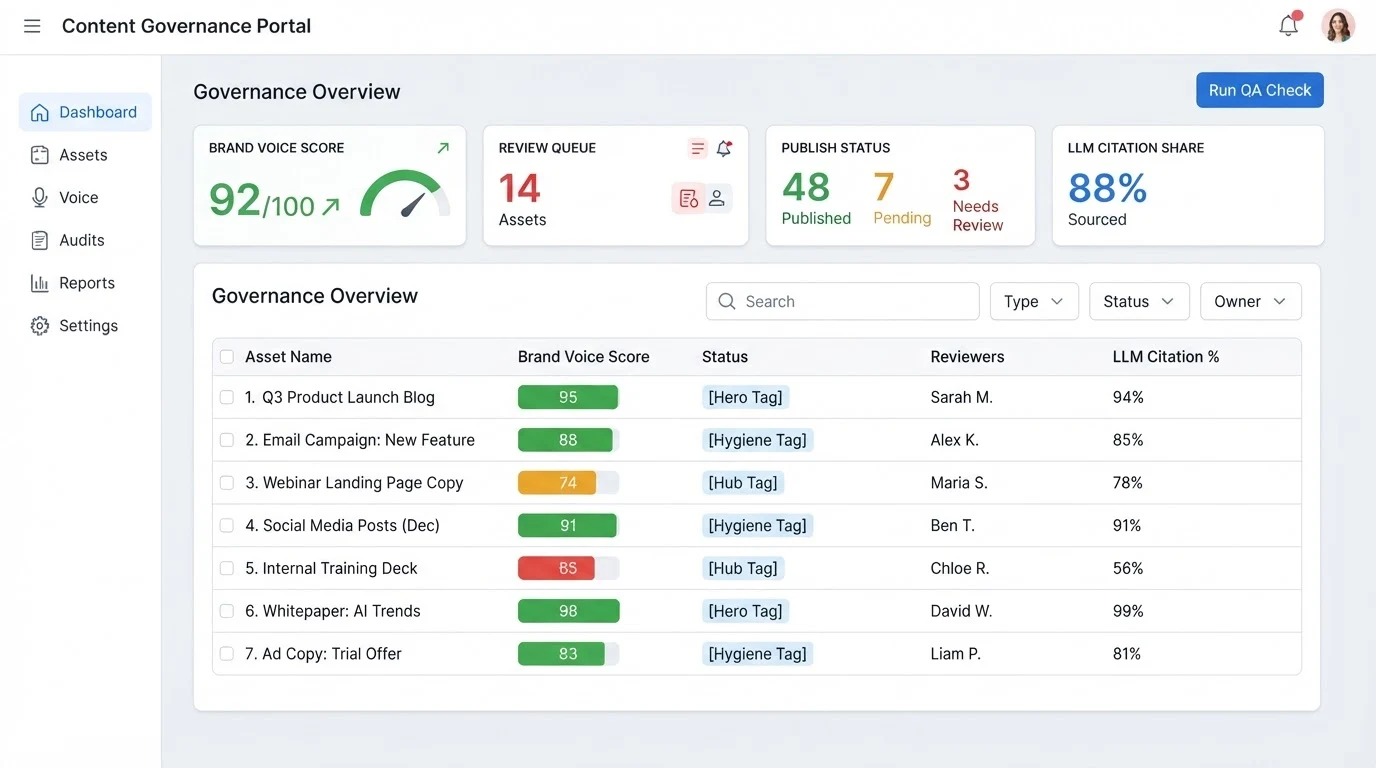Open the Type filter dropdown
This screenshot has width=1376, height=768.
[1034, 301]
